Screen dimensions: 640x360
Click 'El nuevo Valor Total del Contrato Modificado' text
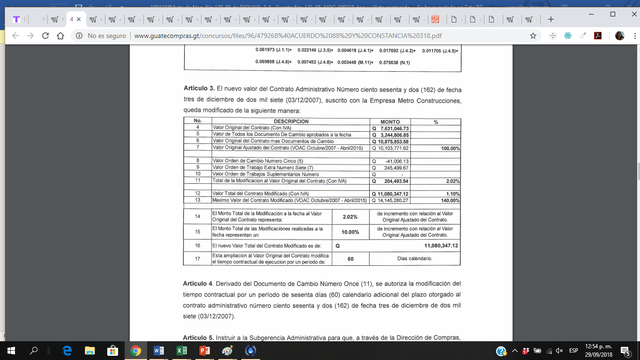point(267,246)
